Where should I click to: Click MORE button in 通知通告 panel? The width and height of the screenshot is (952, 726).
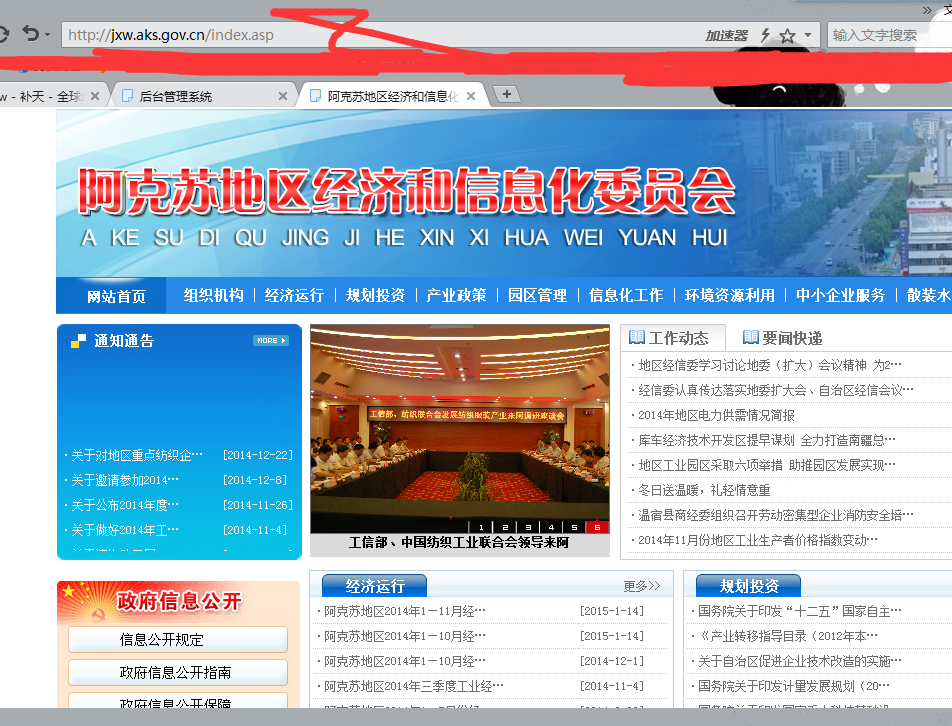point(271,341)
